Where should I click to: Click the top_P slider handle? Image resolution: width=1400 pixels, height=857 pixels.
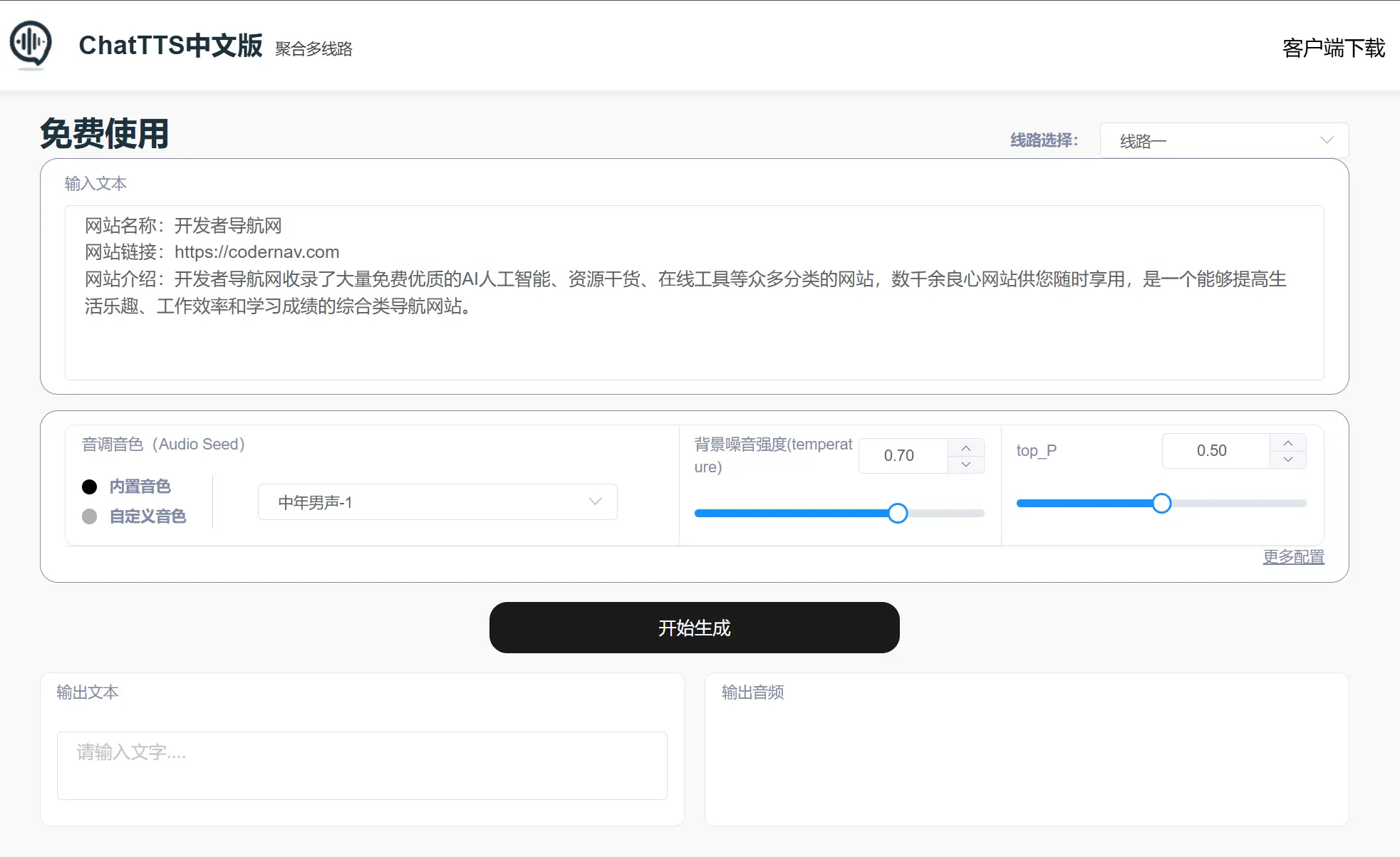point(1161,503)
